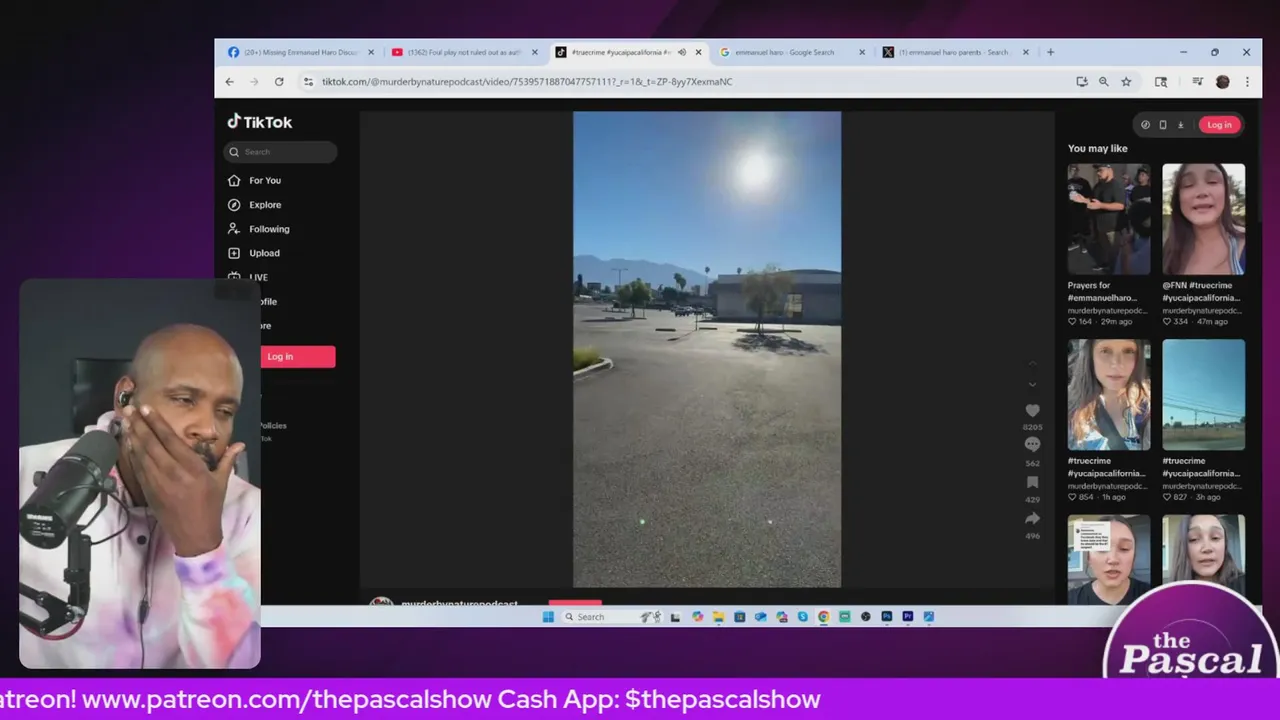Click the TikTok logo
The image size is (1280, 720).
(x=260, y=122)
